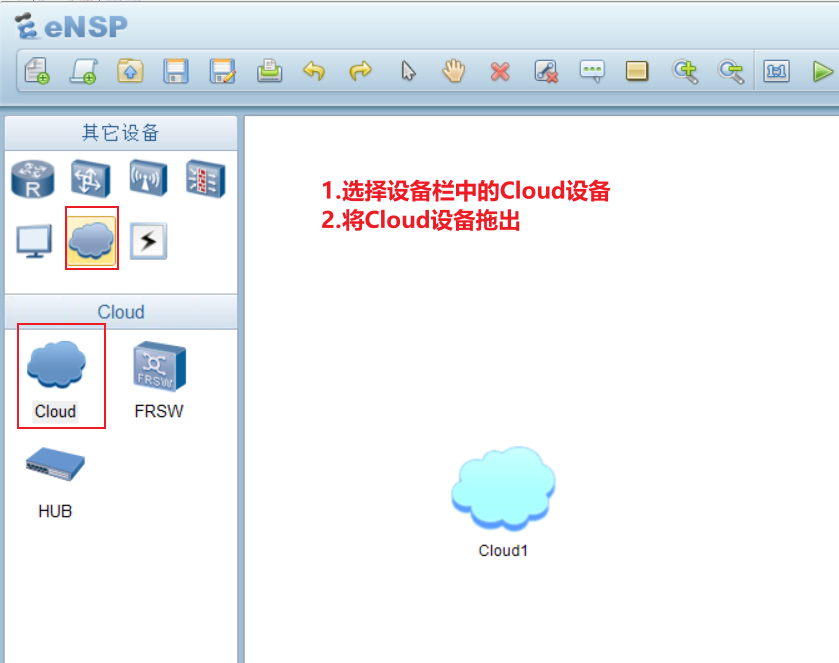
Task: Select Cloud1 device on canvas
Action: [x=503, y=489]
